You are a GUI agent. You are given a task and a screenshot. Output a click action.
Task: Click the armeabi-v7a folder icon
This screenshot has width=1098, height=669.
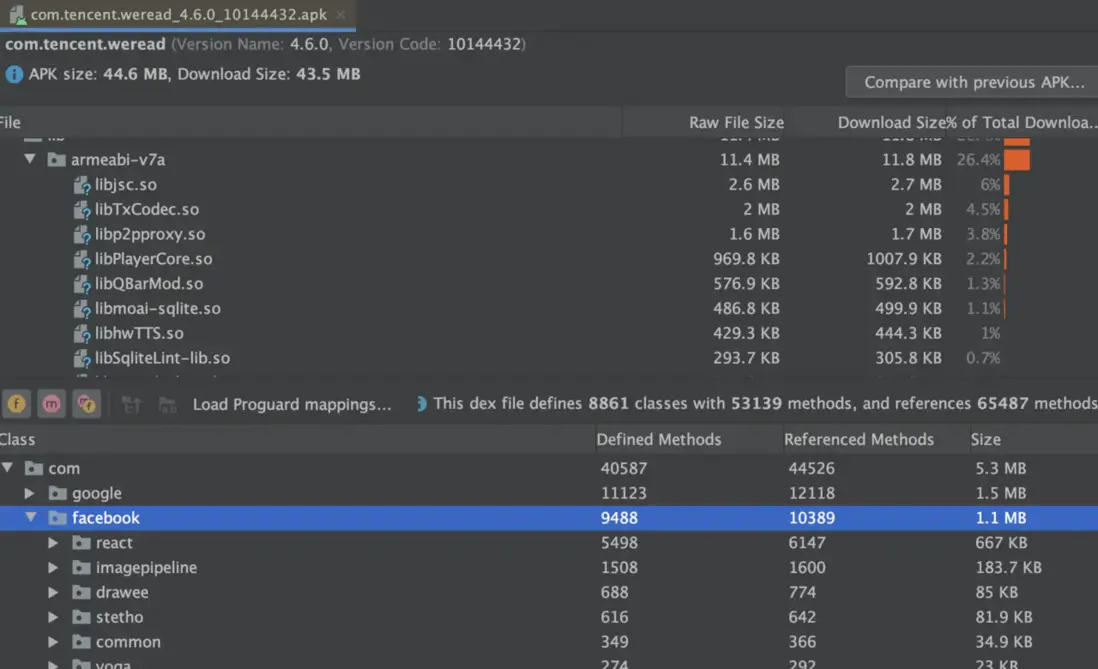point(57,160)
